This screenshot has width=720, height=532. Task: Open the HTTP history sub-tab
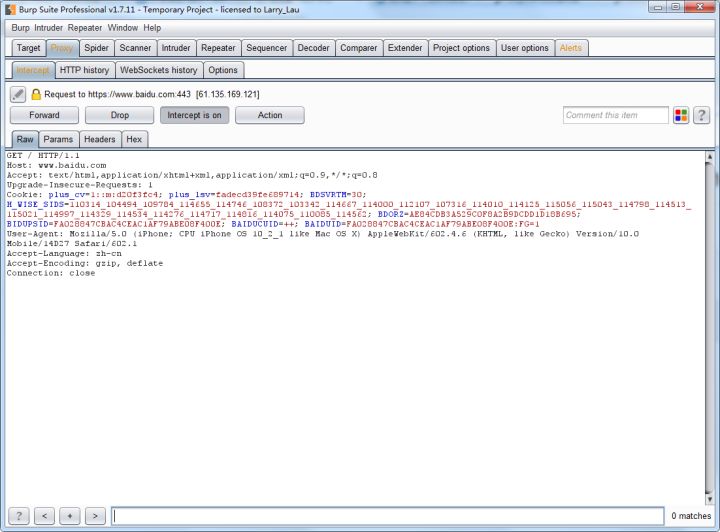pyautogui.click(x=84, y=70)
